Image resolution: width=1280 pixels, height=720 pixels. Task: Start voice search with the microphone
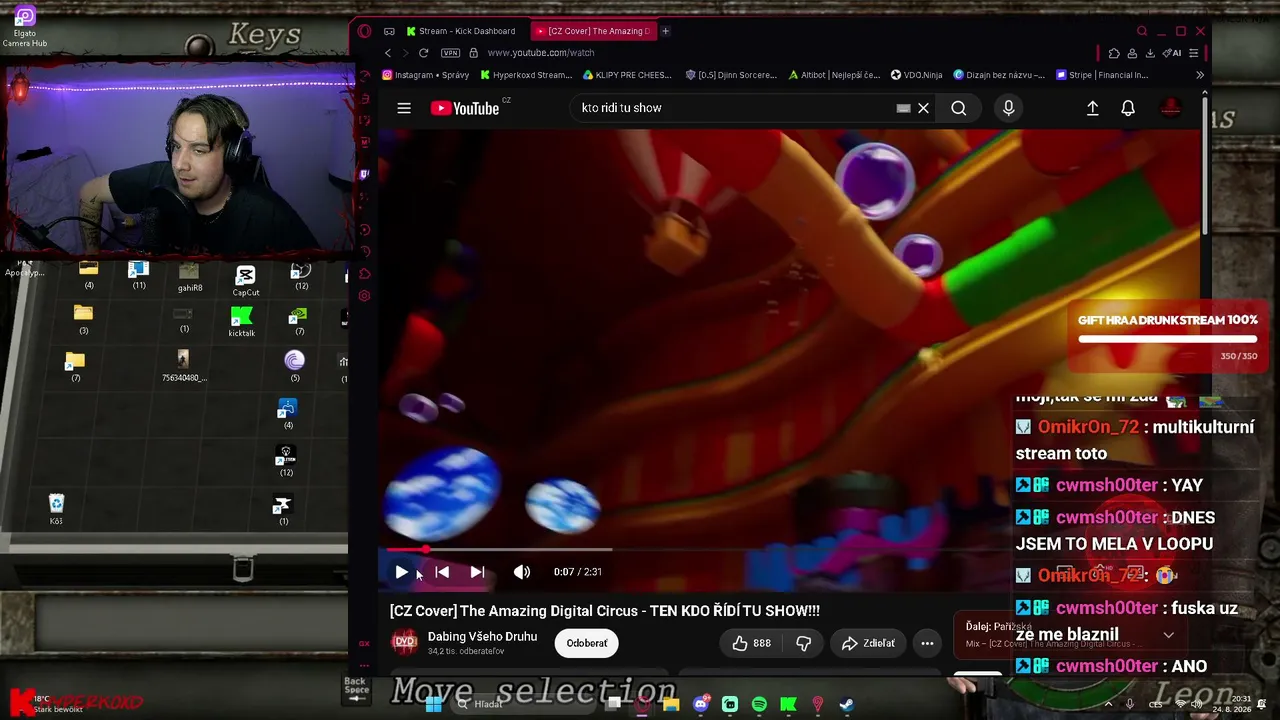click(1008, 108)
